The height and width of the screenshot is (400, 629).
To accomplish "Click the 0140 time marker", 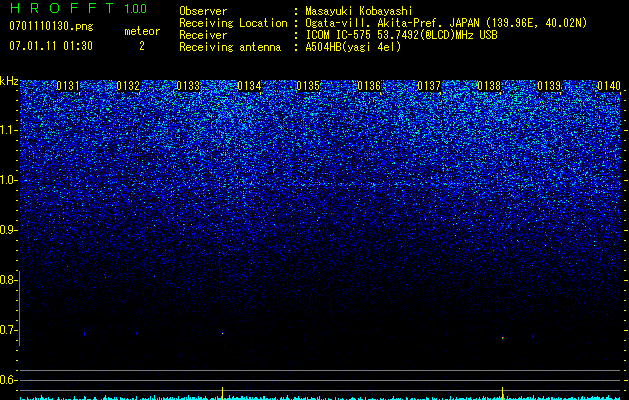I will click(x=609, y=86).
